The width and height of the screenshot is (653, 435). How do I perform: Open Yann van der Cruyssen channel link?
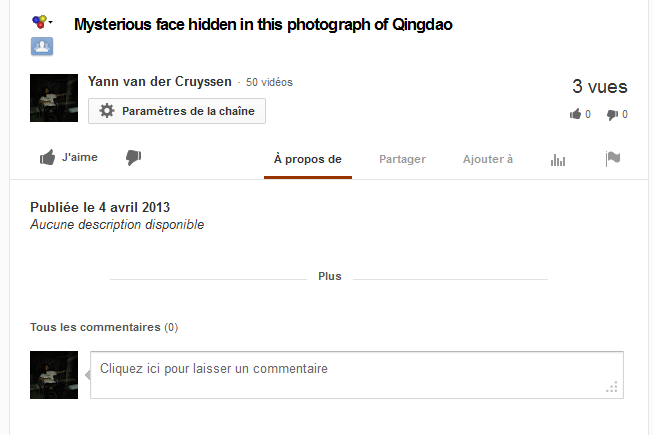coord(160,82)
